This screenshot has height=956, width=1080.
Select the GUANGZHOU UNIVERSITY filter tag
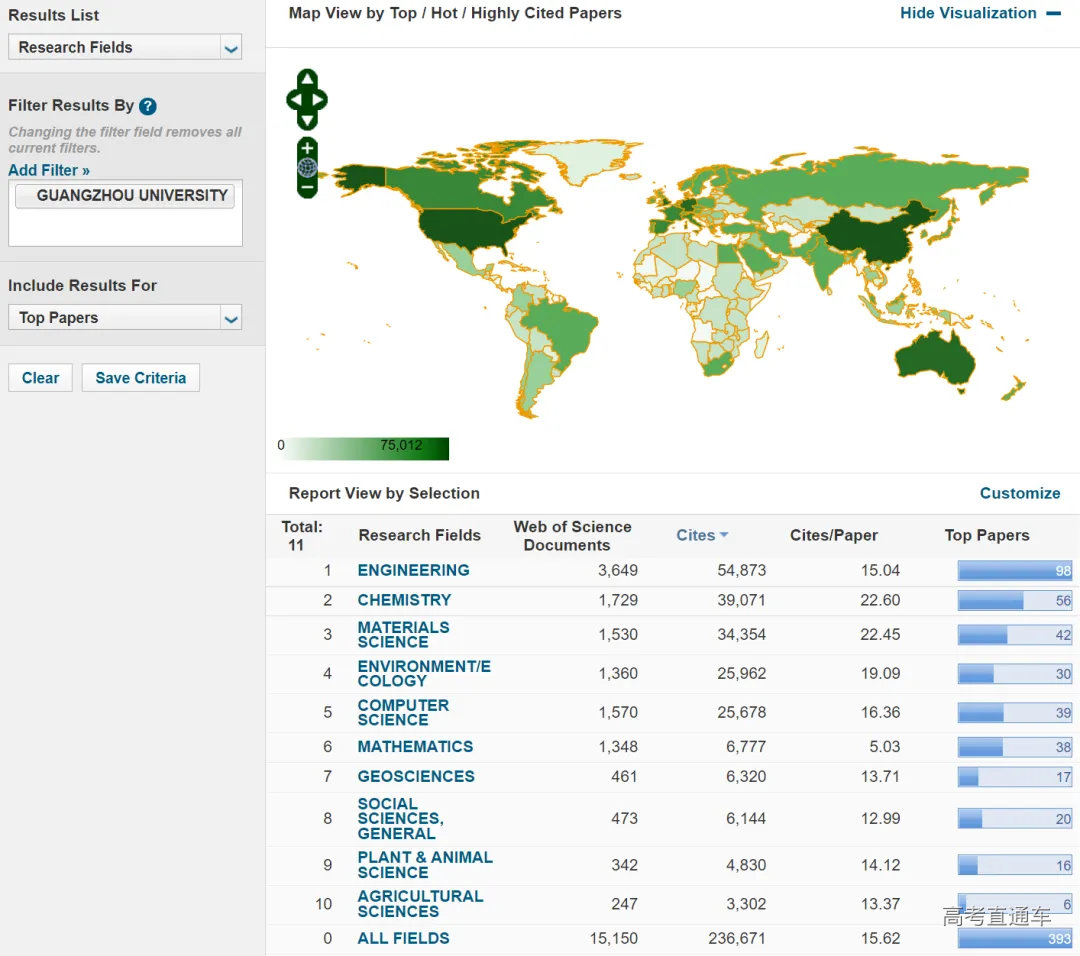coord(125,196)
